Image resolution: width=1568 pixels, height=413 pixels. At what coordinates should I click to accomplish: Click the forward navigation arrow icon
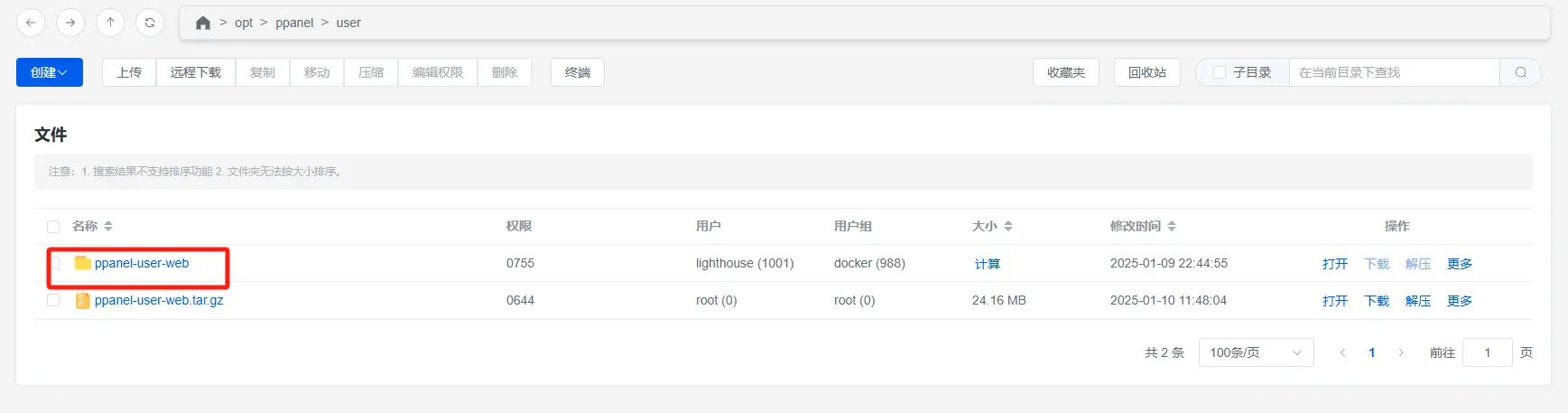[70, 23]
